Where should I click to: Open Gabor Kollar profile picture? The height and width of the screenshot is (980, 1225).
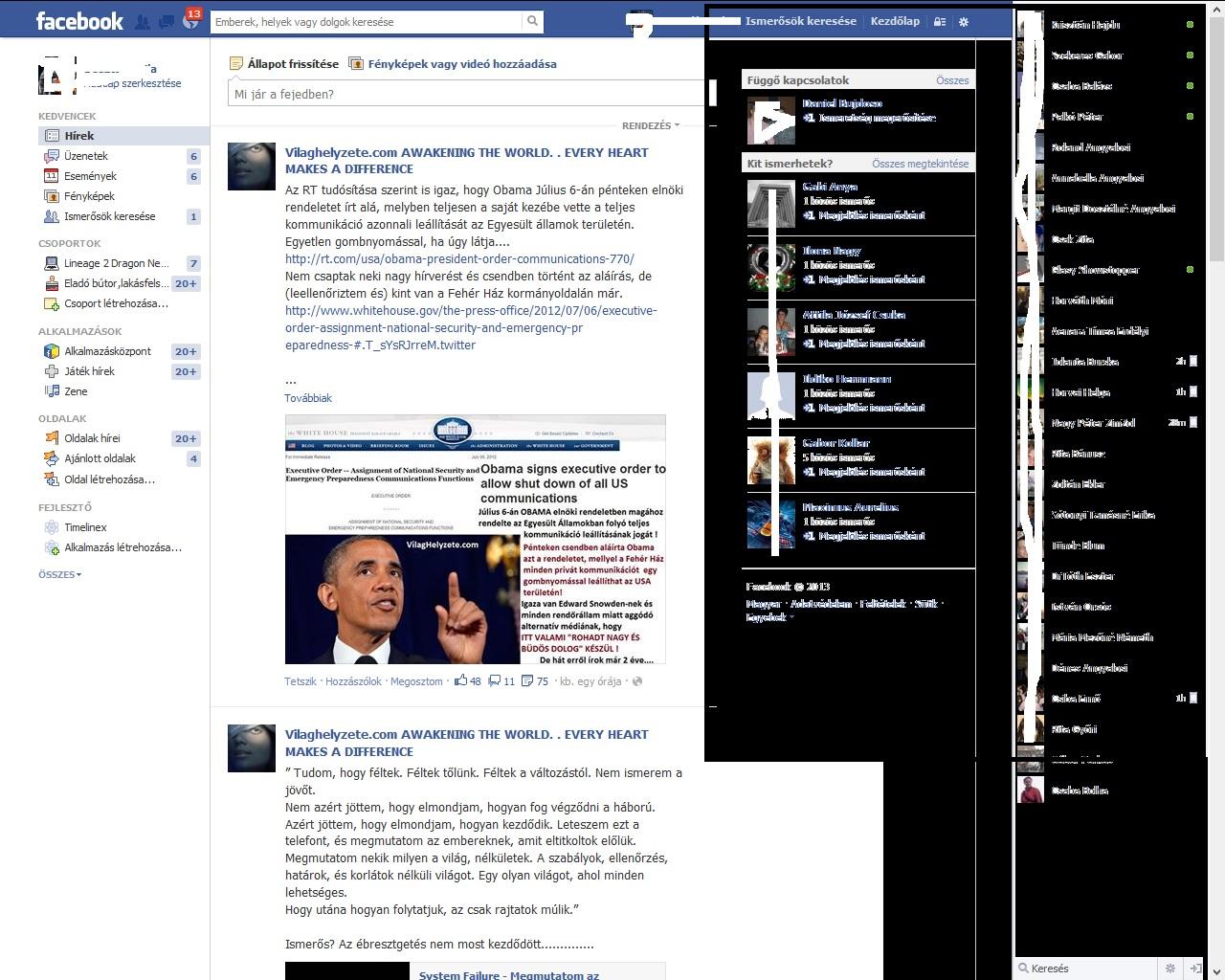coord(771,460)
